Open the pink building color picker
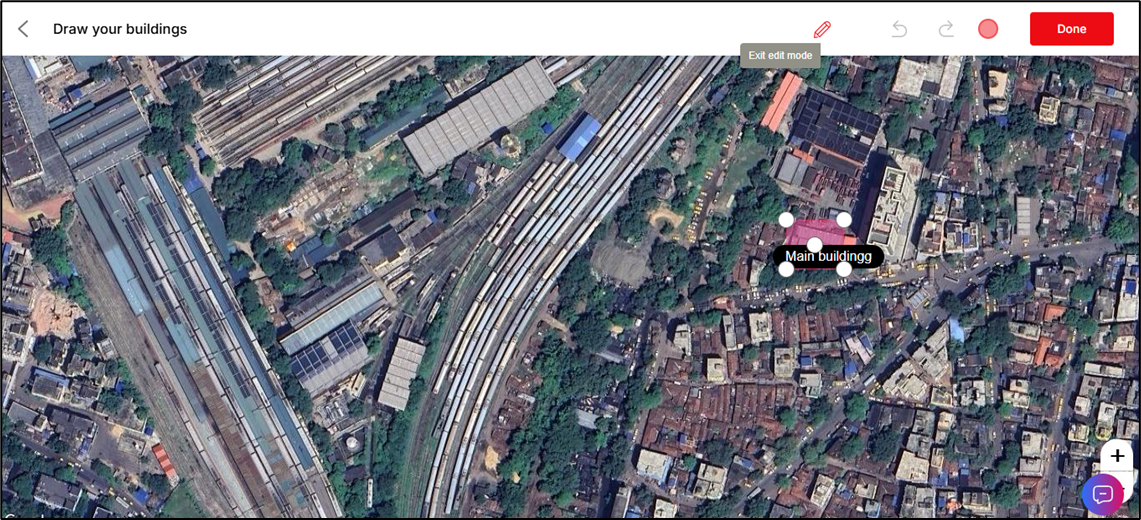The width and height of the screenshot is (1141, 520). coord(987,29)
